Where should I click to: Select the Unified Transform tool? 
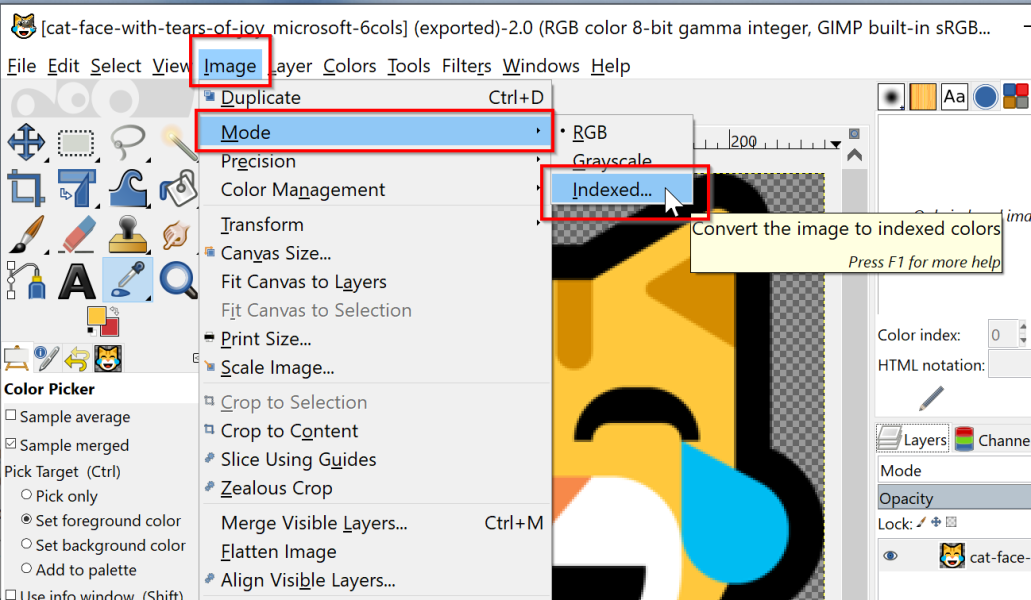[76, 187]
